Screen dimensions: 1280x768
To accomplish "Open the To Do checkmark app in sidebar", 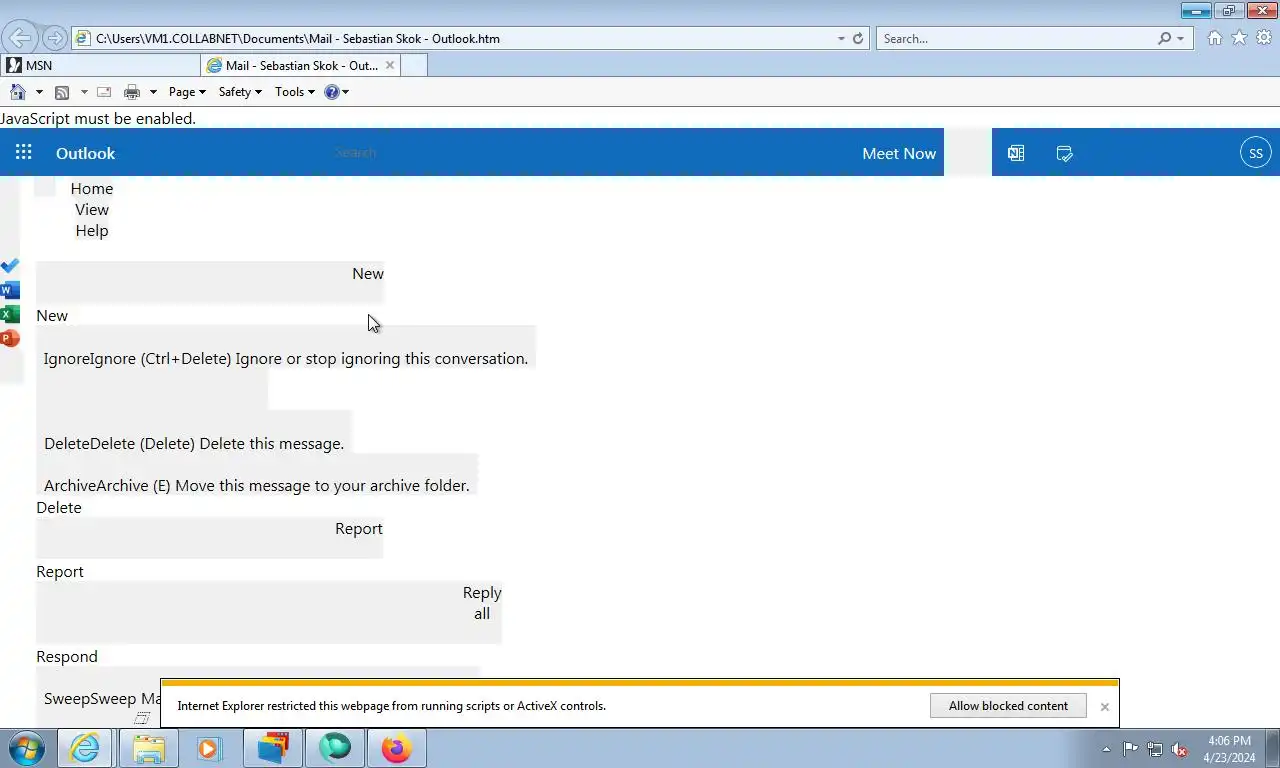I will point(10,266).
